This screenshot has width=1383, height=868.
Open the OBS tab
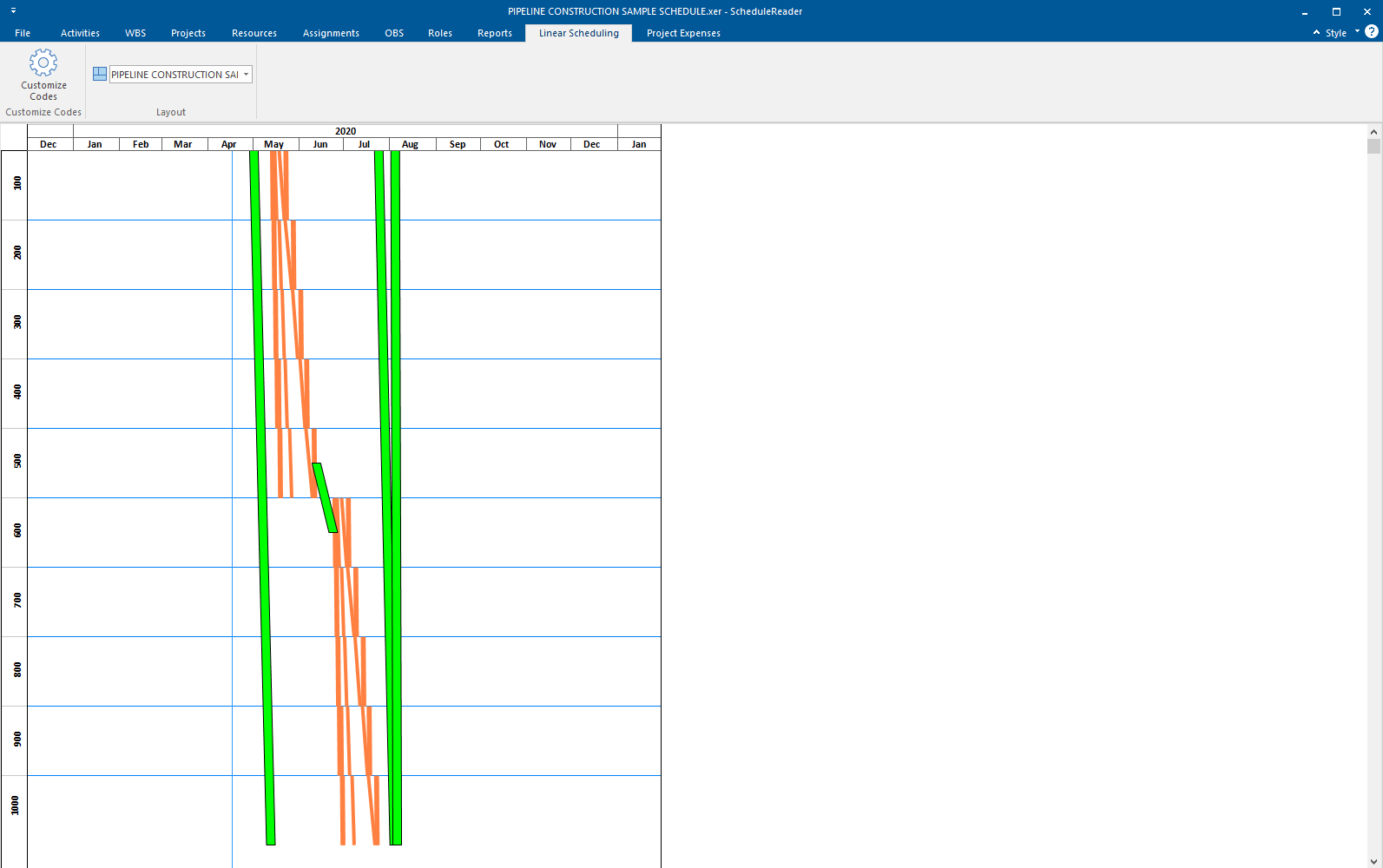click(394, 33)
